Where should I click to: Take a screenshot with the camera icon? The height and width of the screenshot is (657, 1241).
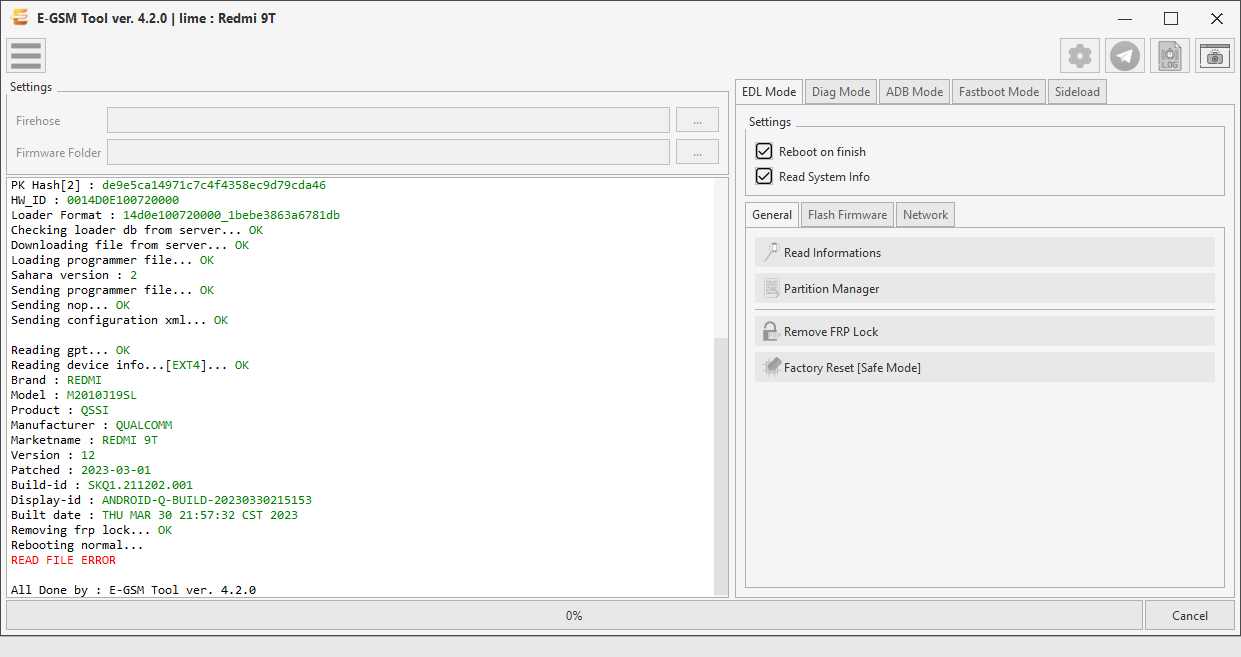point(1215,56)
